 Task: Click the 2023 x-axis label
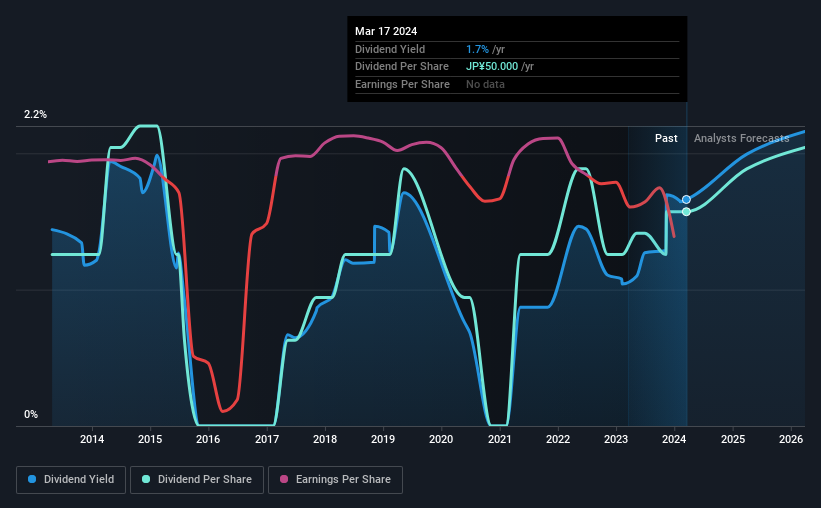tap(616, 439)
